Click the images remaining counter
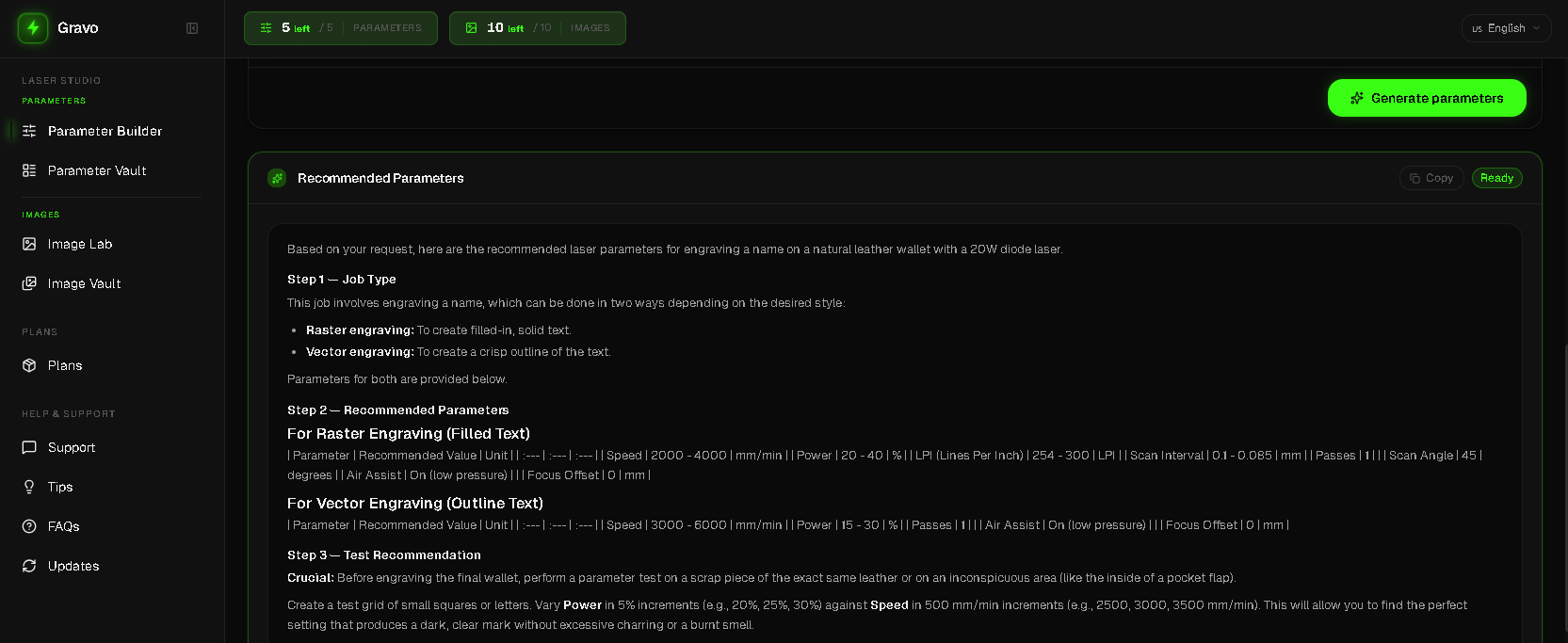This screenshot has width=1568, height=643. tap(537, 28)
